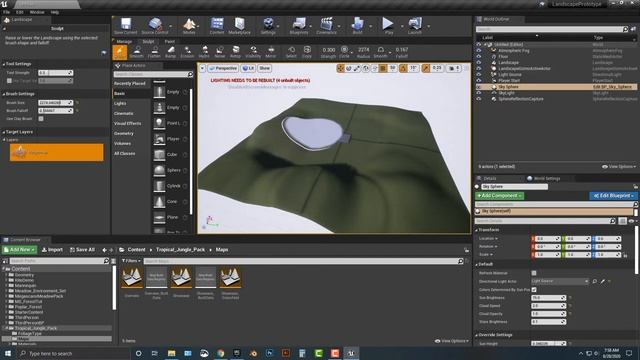Image resolution: width=640 pixels, height=360 pixels.
Task: Open the Perspective viewport dropdown
Action: (223, 68)
